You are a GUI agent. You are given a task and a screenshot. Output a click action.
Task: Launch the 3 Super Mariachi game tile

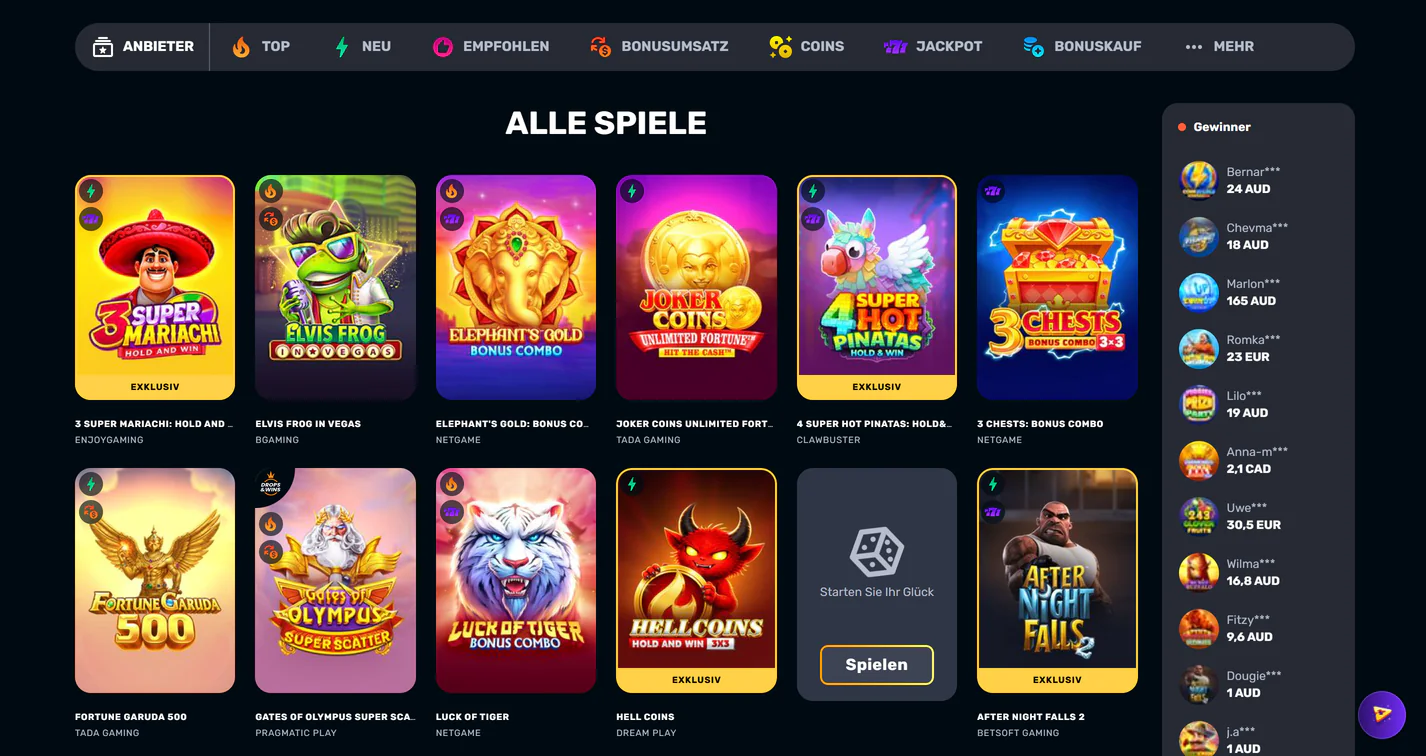(x=155, y=288)
